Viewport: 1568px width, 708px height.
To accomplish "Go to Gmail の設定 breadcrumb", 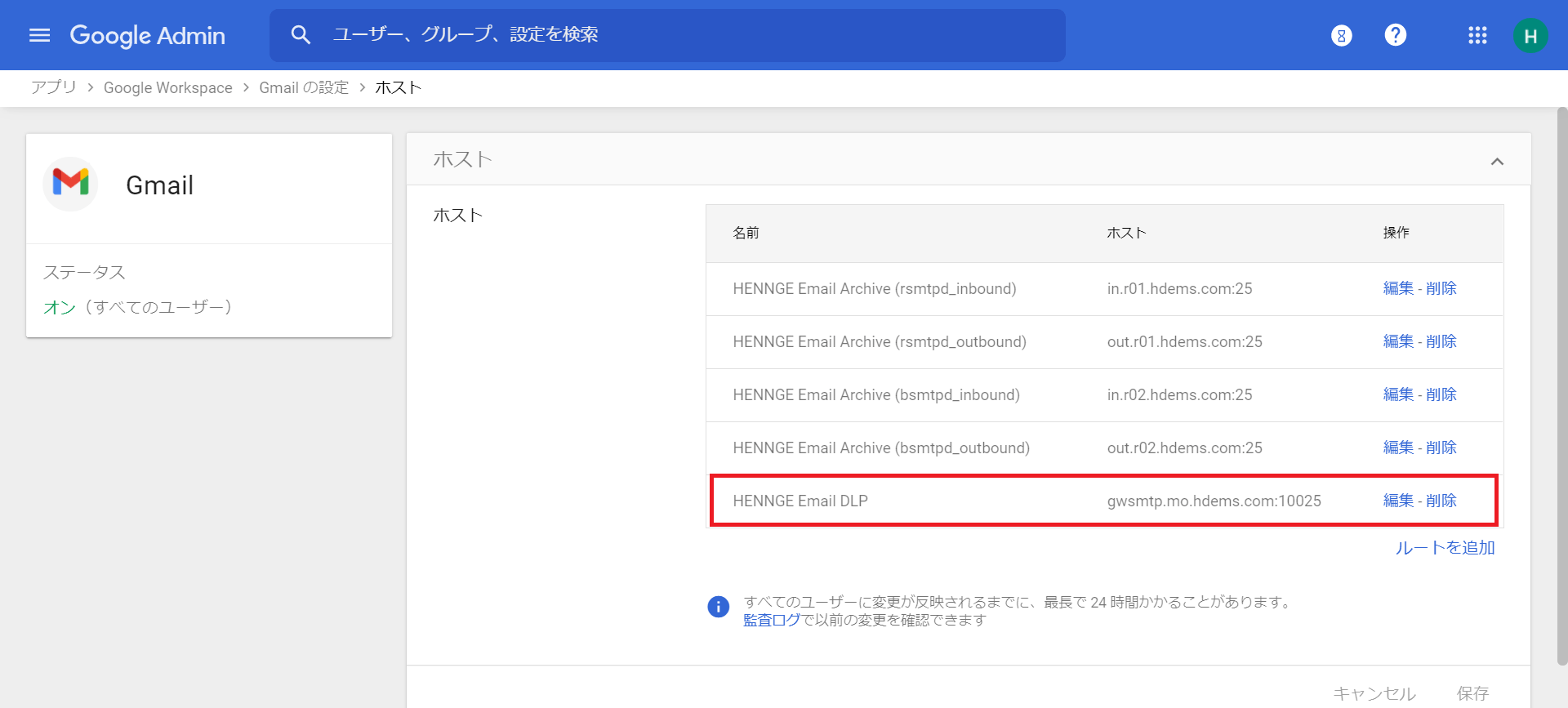I will click(x=304, y=87).
